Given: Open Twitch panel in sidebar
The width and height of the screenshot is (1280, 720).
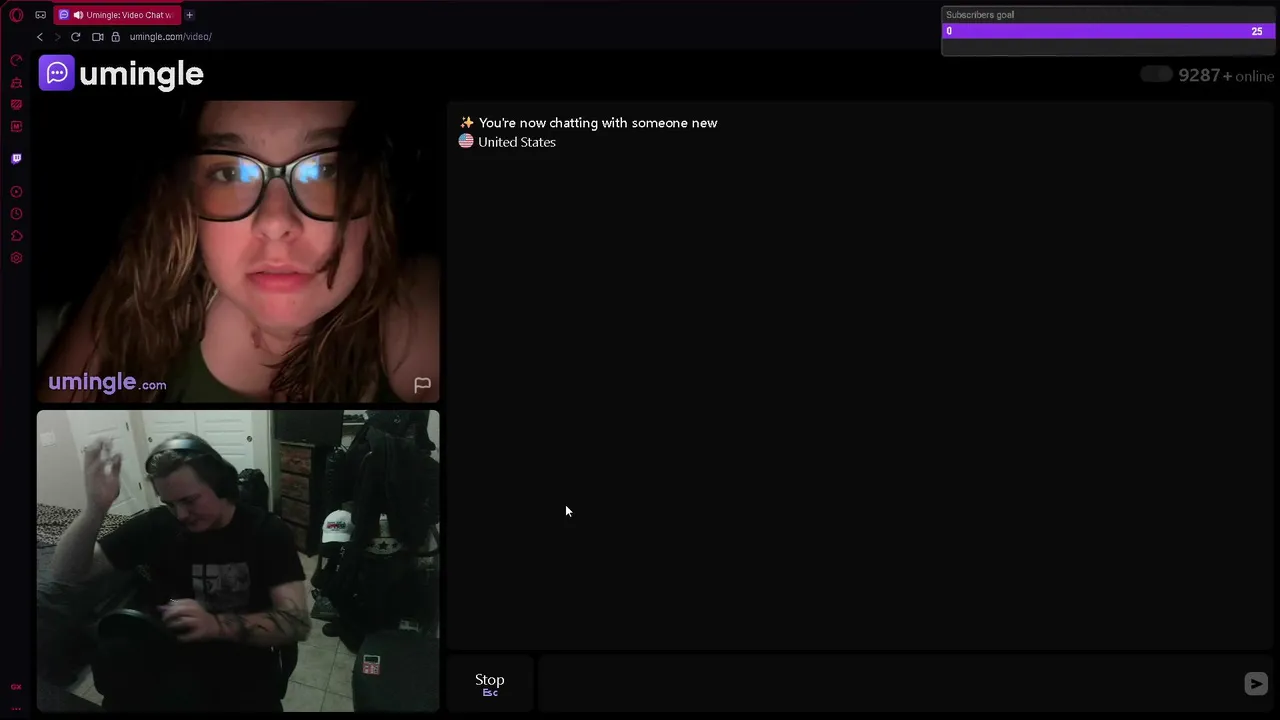Looking at the screenshot, I should [x=16, y=159].
